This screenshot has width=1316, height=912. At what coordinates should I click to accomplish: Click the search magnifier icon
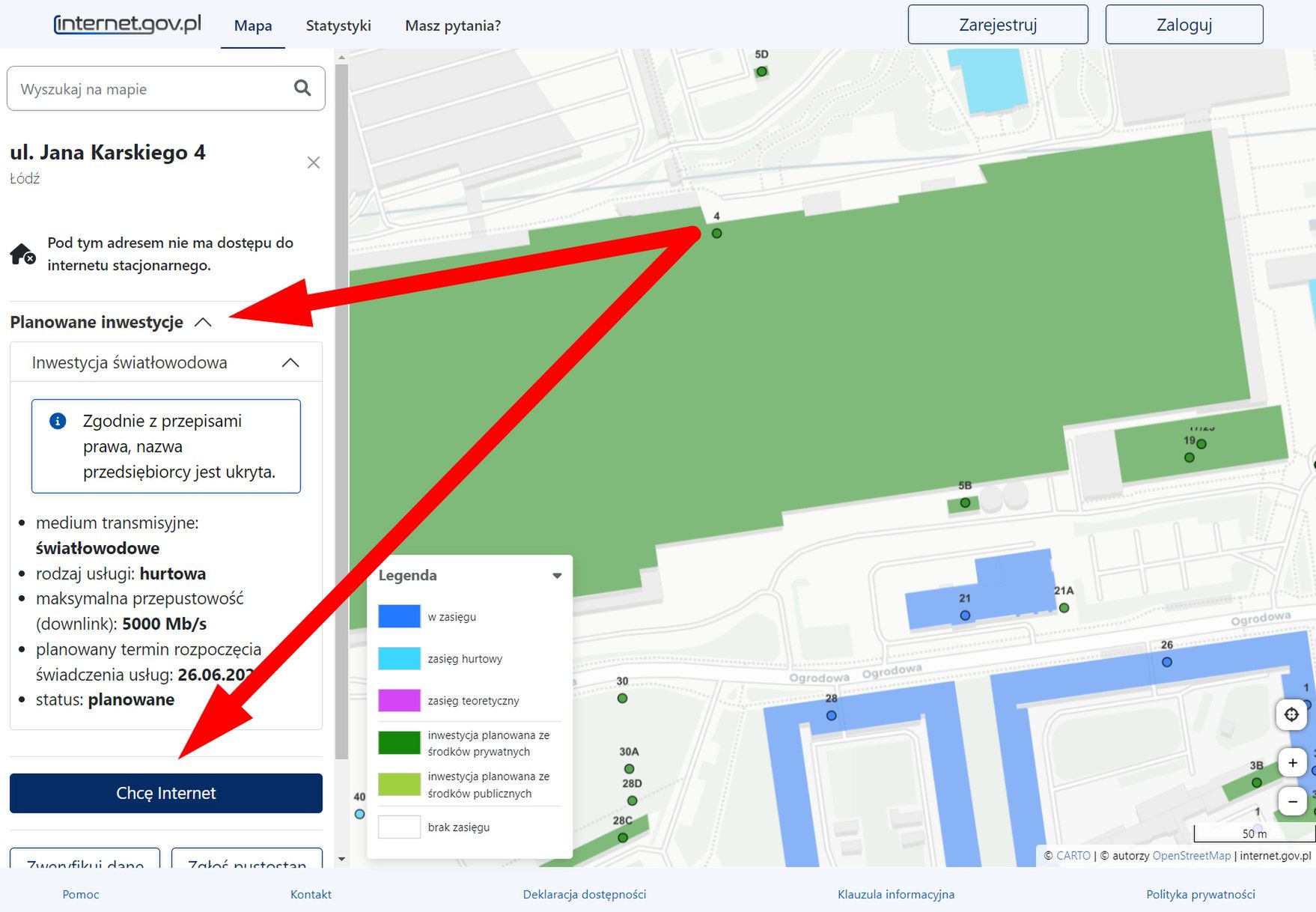coord(302,88)
